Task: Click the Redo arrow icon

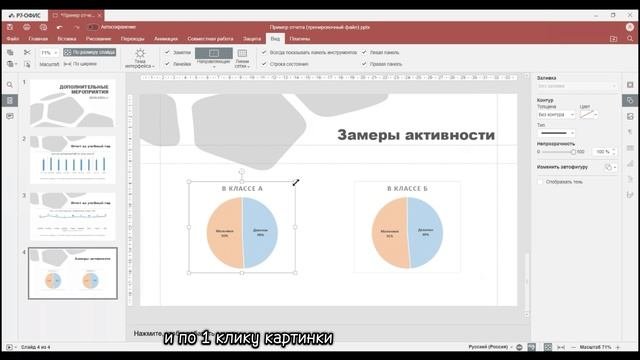Action: tap(76, 27)
